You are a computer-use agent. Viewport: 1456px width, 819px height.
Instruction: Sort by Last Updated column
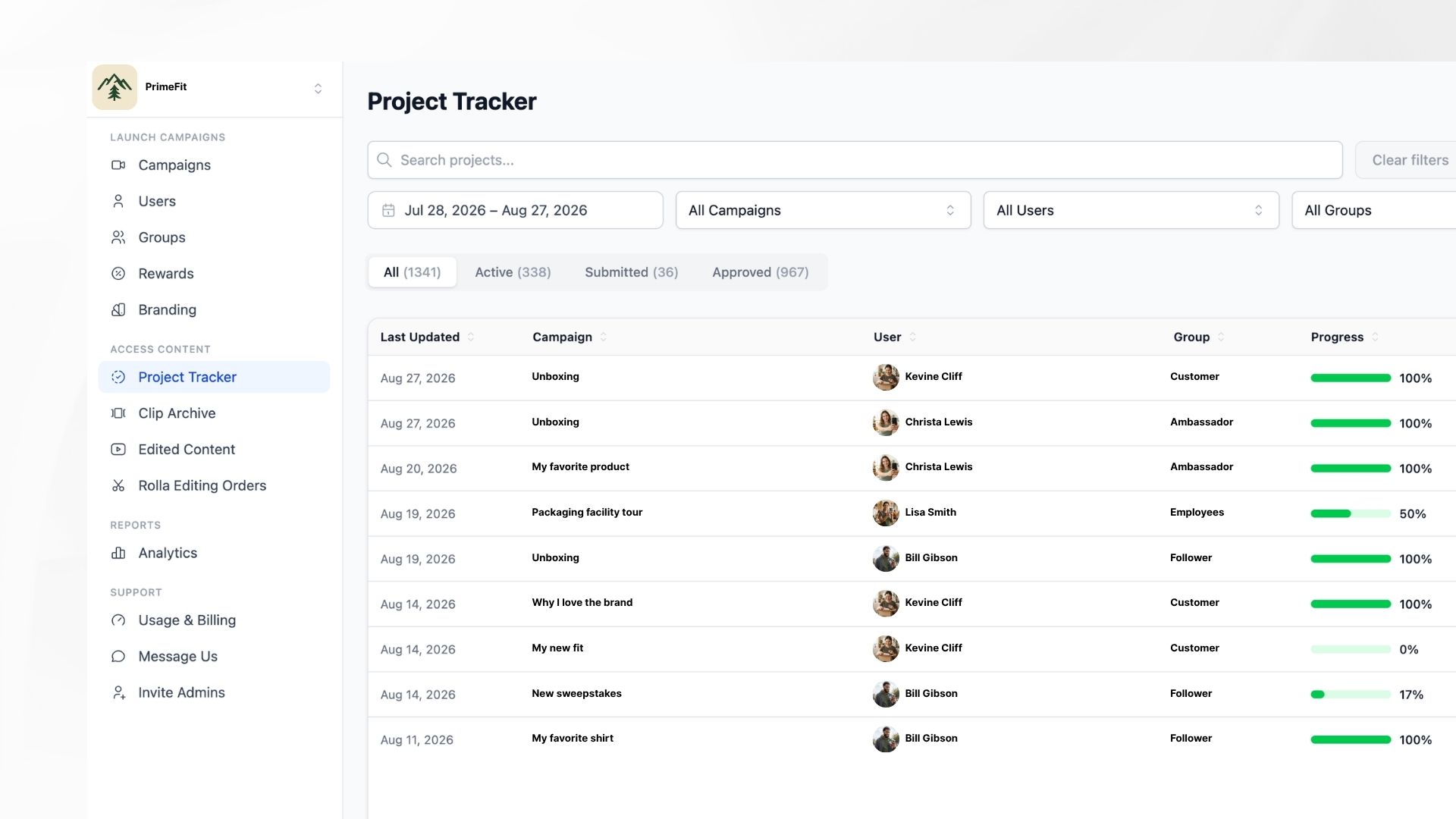427,337
